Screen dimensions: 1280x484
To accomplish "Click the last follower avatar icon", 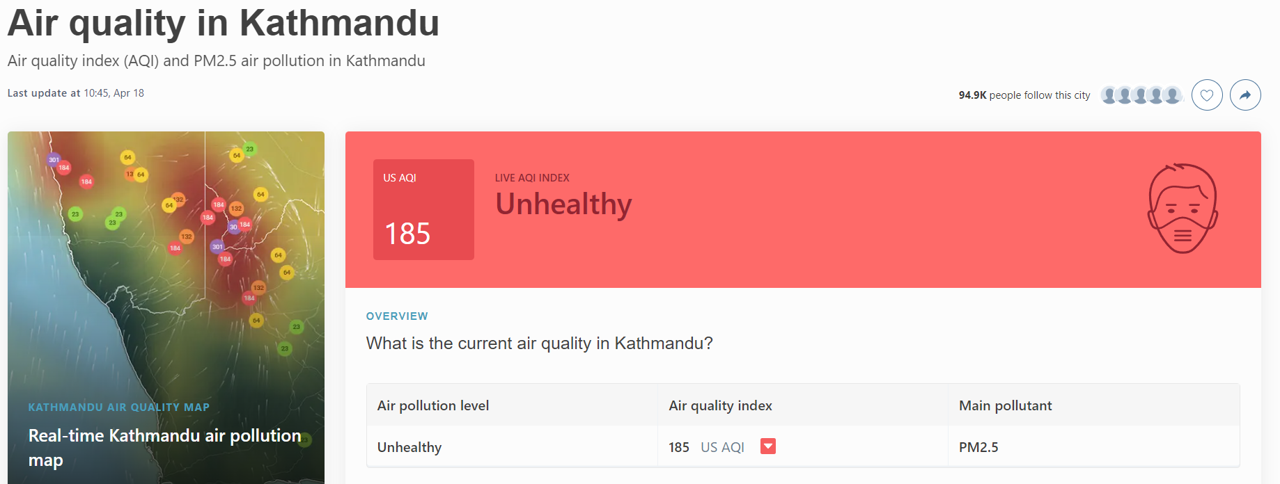I will [x=1173, y=95].
